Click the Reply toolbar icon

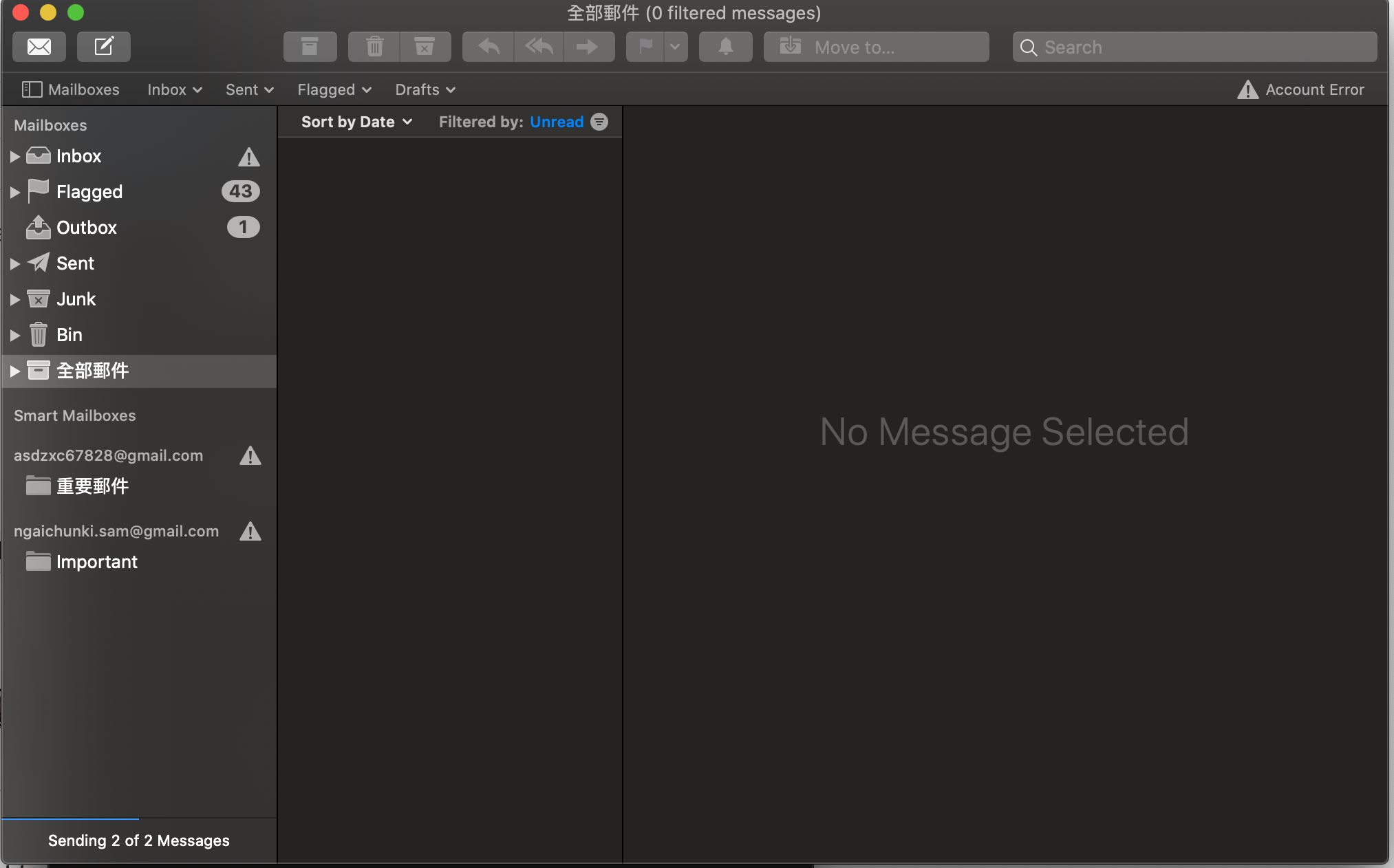click(x=487, y=46)
